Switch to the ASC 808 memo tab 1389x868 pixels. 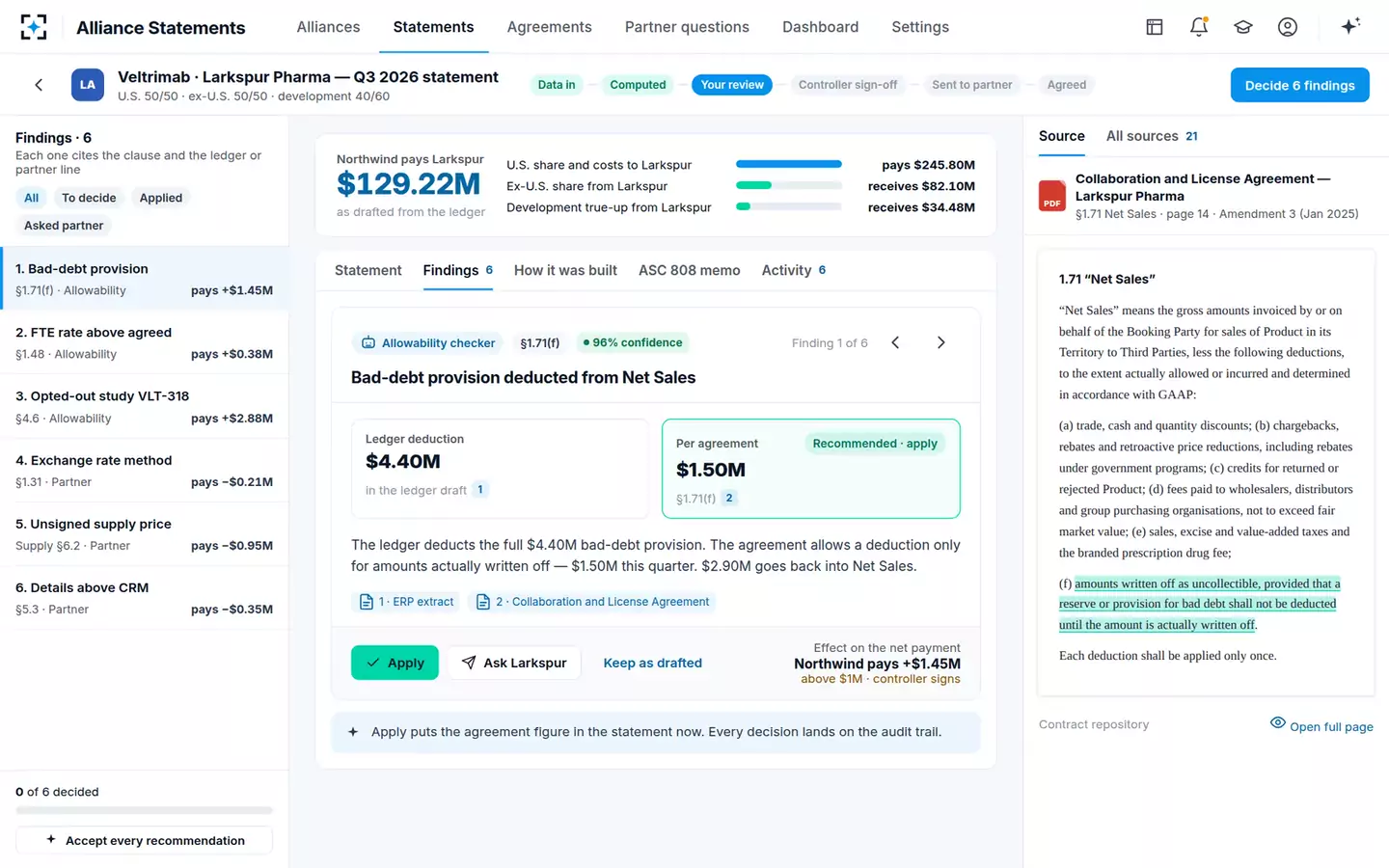tap(690, 270)
